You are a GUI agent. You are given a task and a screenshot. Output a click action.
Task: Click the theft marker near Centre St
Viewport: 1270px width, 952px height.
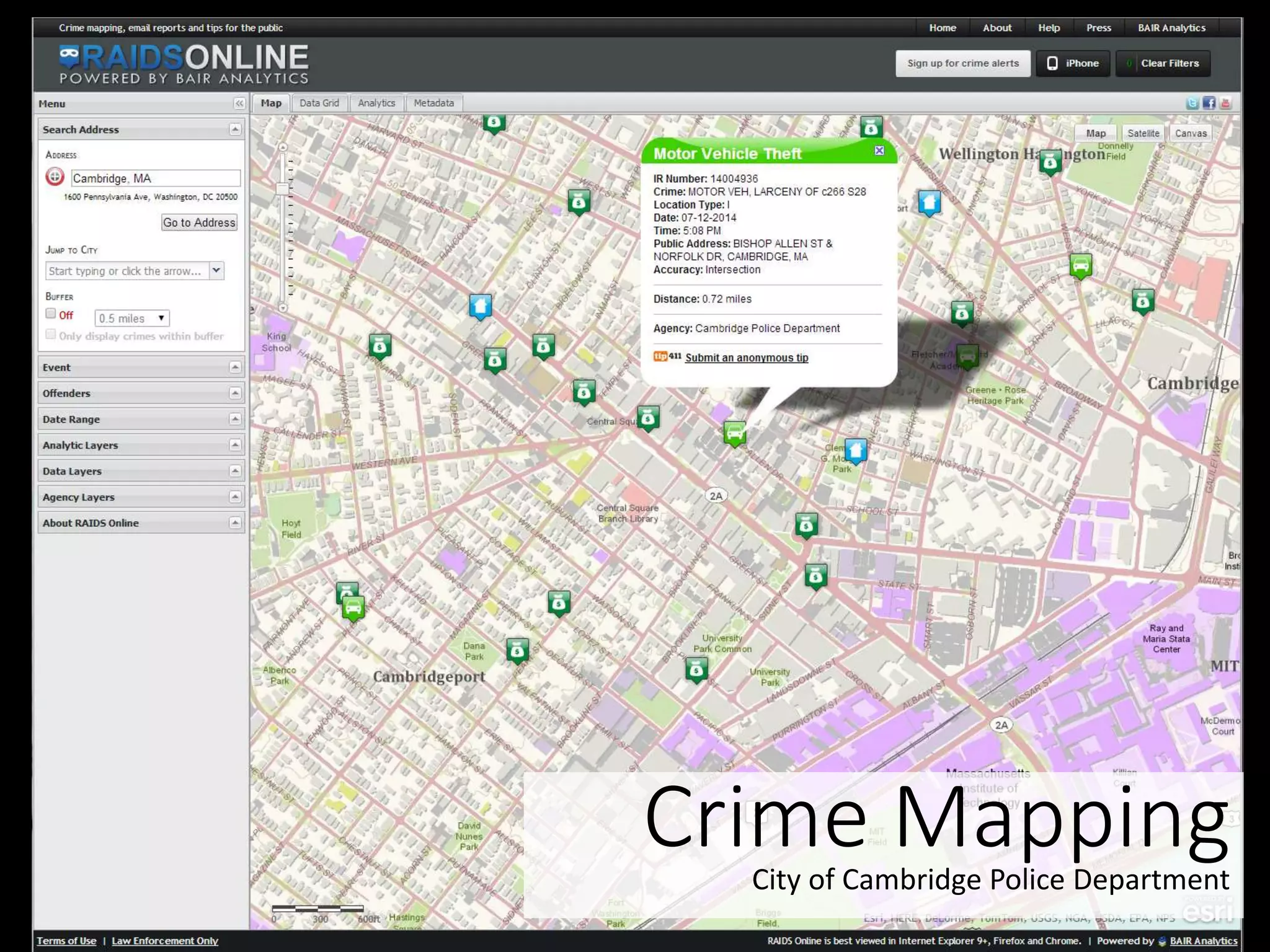point(579,202)
